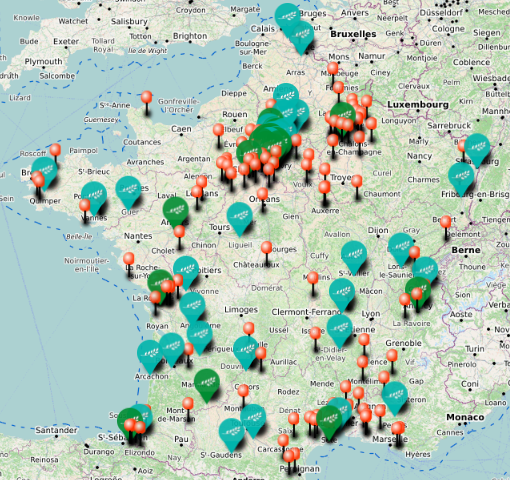The width and height of the screenshot is (510, 480).
Task: Select the teal marker over Strasbourg
Action: point(477,150)
